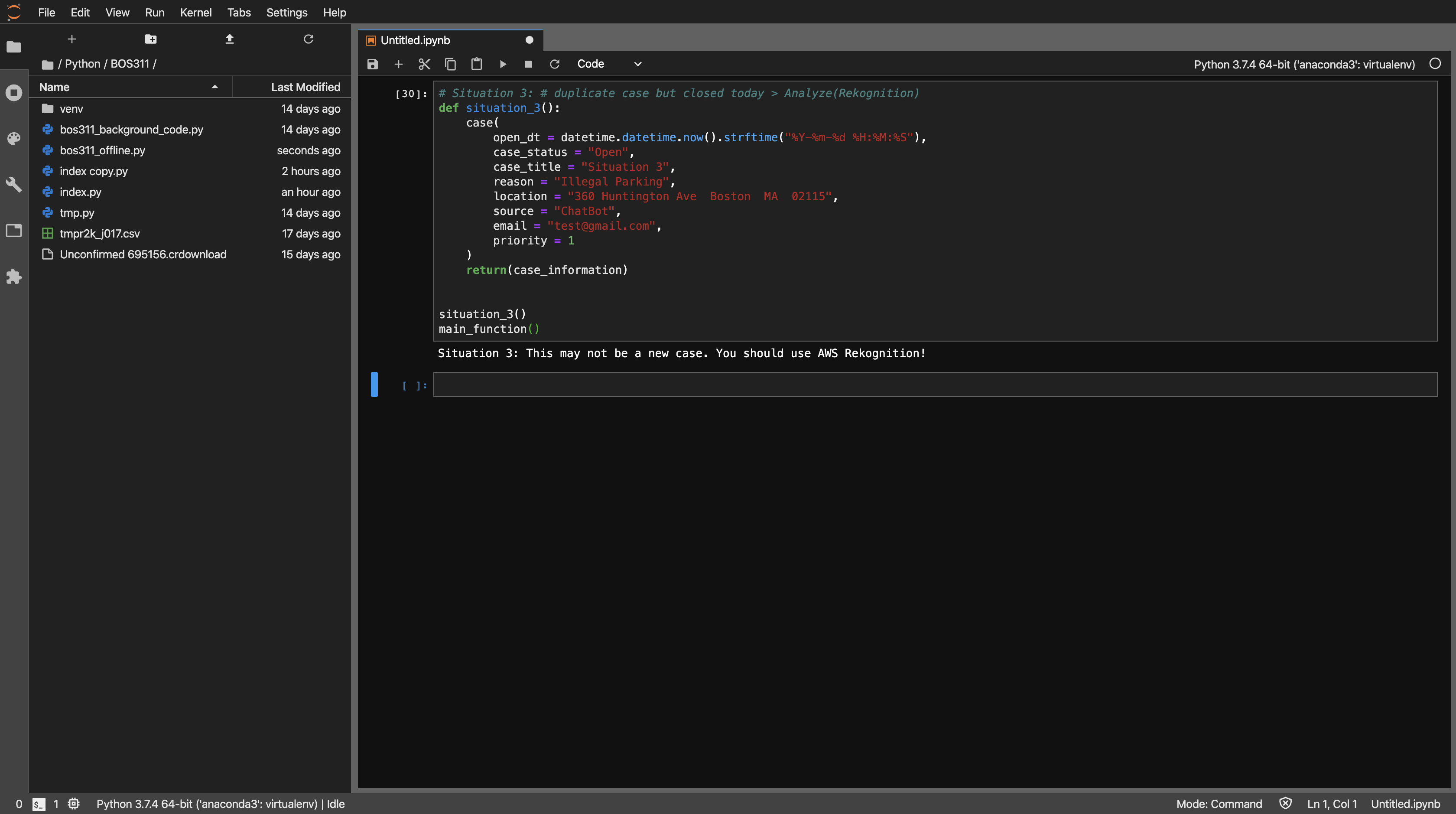This screenshot has width=1456, height=814.
Task: Open the Commands palette sidebar icon
Action: pos(13,139)
